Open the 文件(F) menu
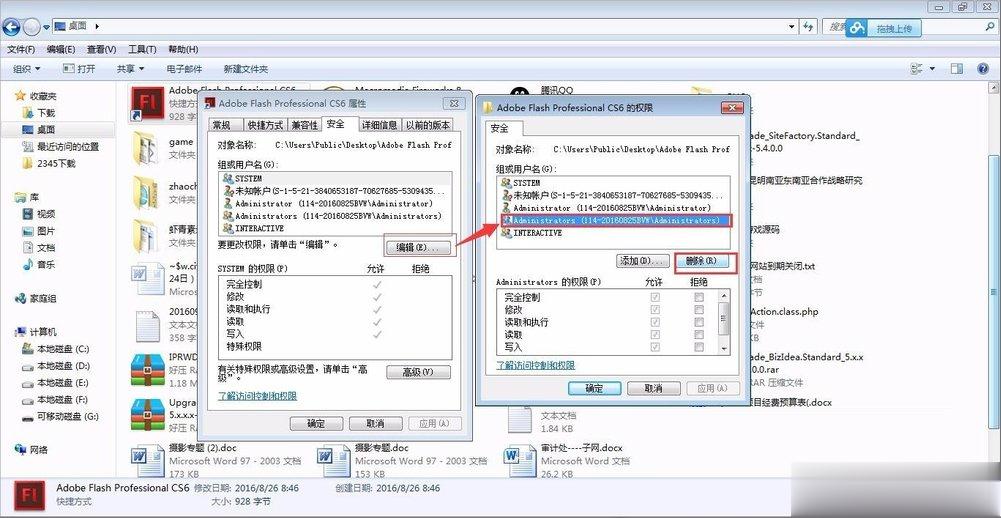The height and width of the screenshot is (518, 1001). 21,49
